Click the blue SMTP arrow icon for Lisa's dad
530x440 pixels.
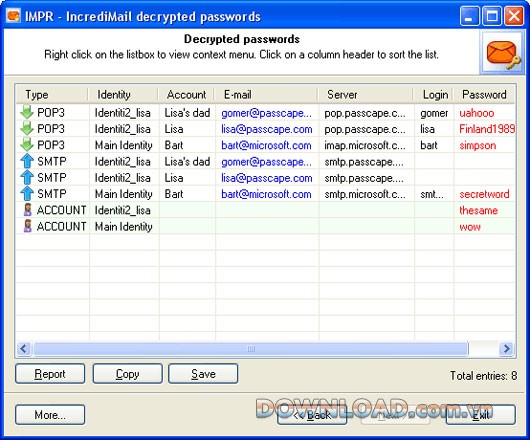(27, 161)
